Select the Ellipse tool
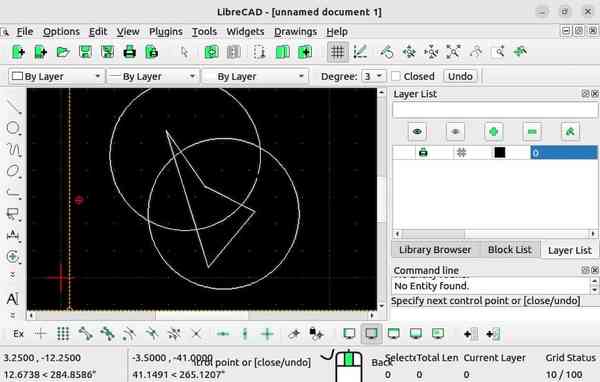The height and width of the screenshot is (382, 600). 14,171
